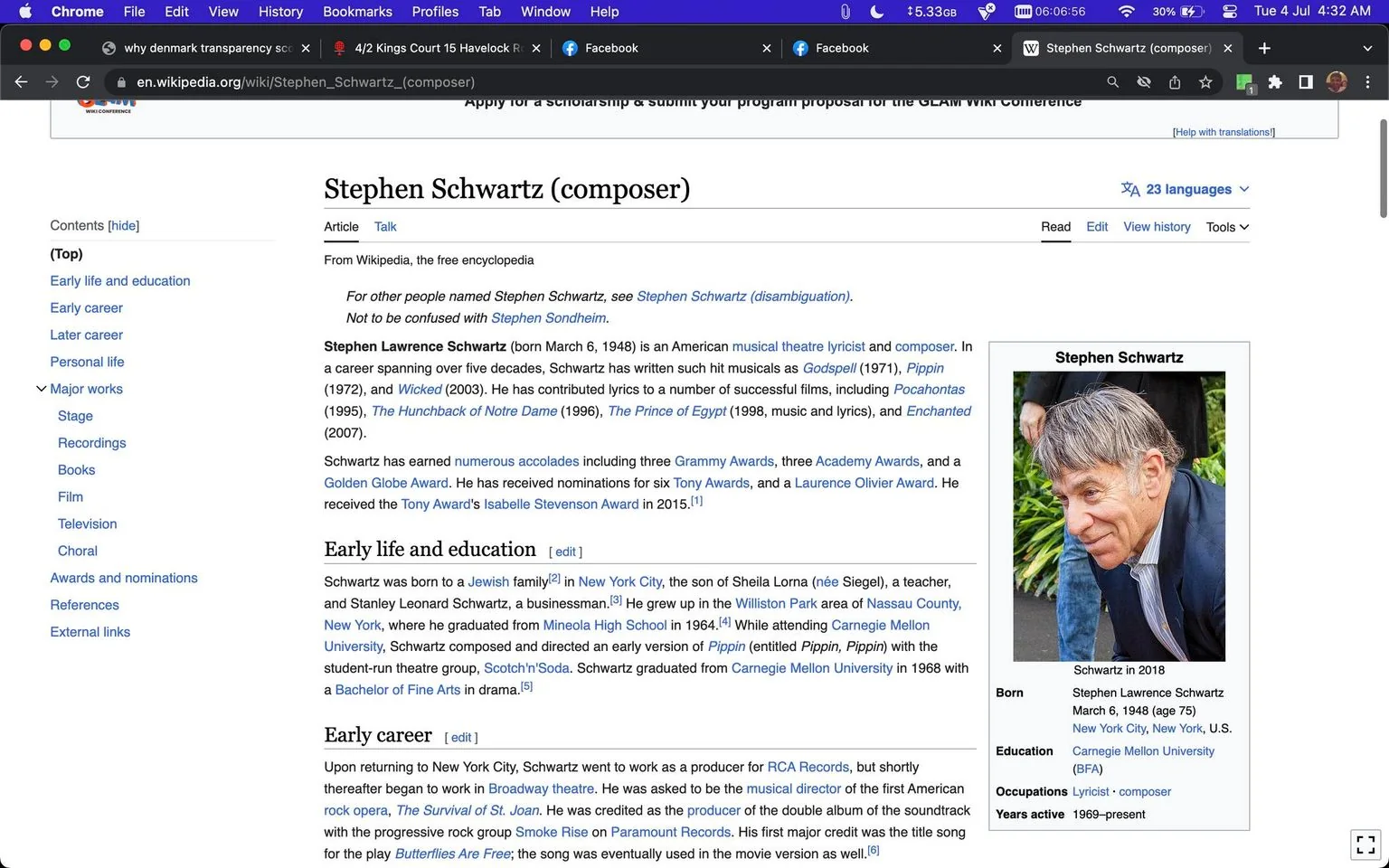Viewport: 1389px width, 868px height.
Task: Click the fullscreen toggle at page bottom-right
Action: click(1365, 844)
